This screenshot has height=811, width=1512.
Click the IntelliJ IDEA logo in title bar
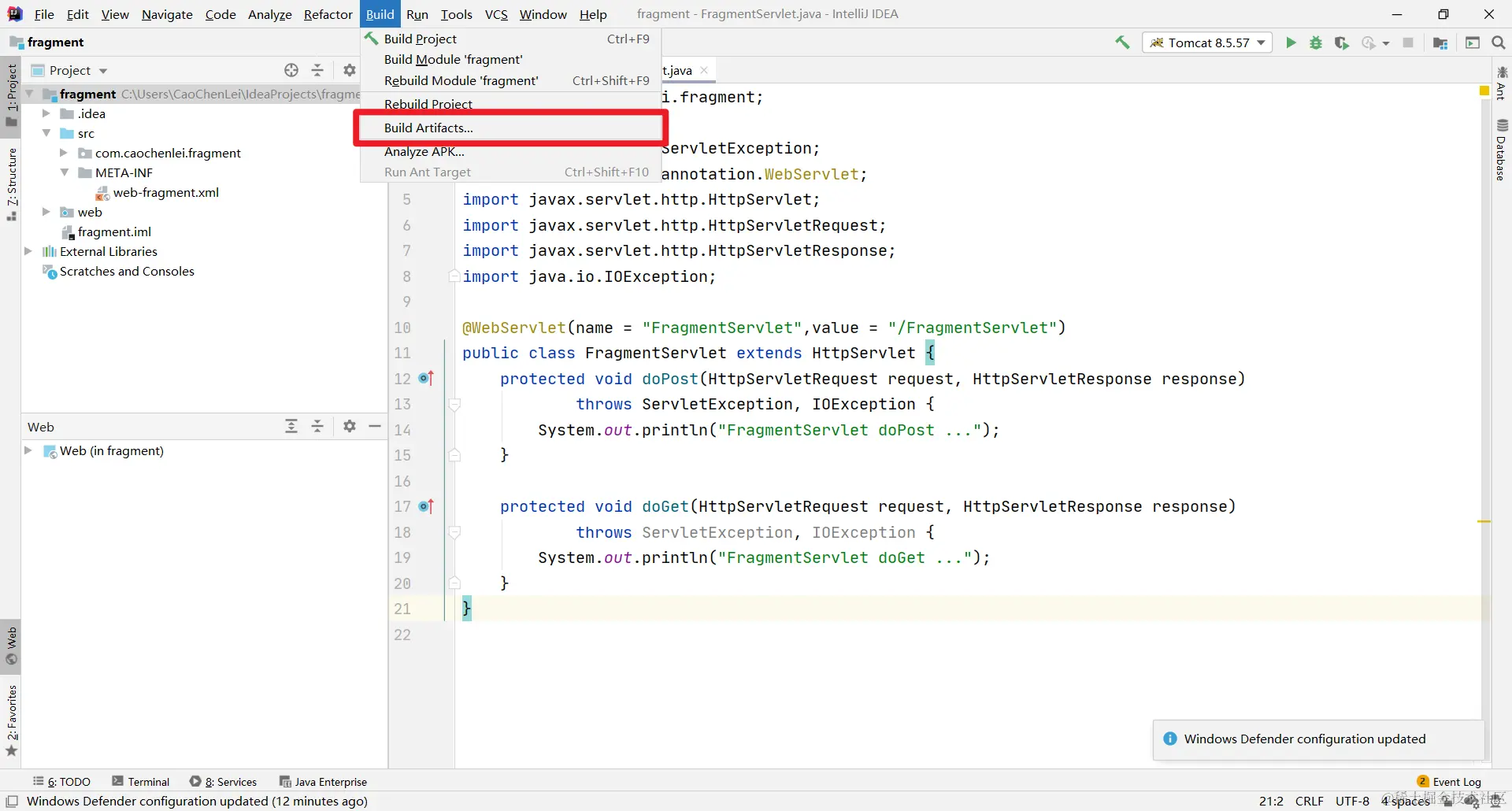[14, 14]
